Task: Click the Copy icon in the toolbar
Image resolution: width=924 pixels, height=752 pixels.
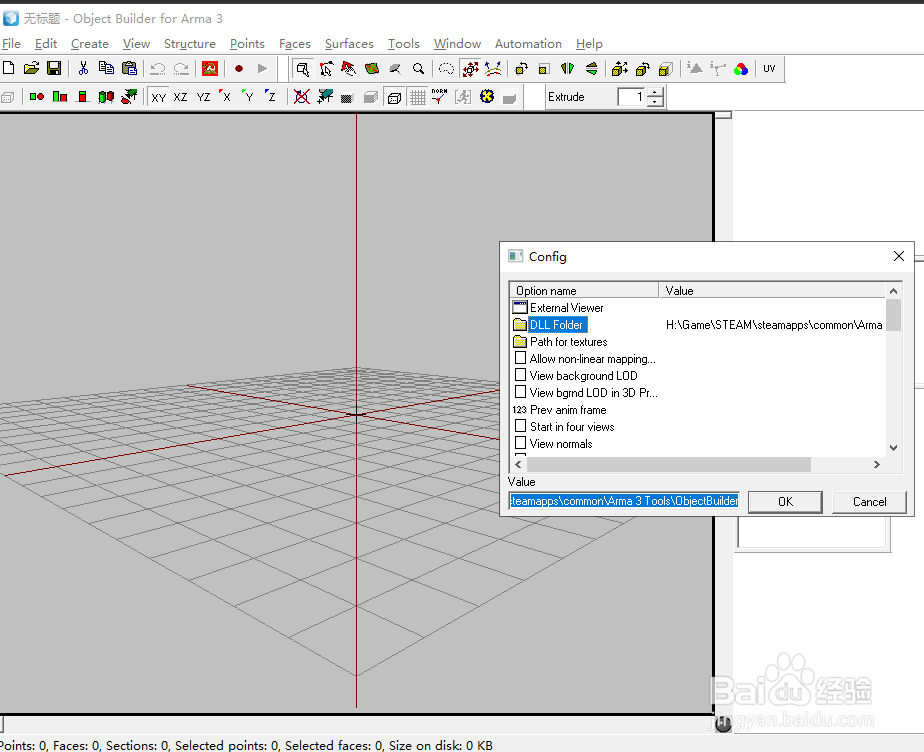Action: (106, 68)
